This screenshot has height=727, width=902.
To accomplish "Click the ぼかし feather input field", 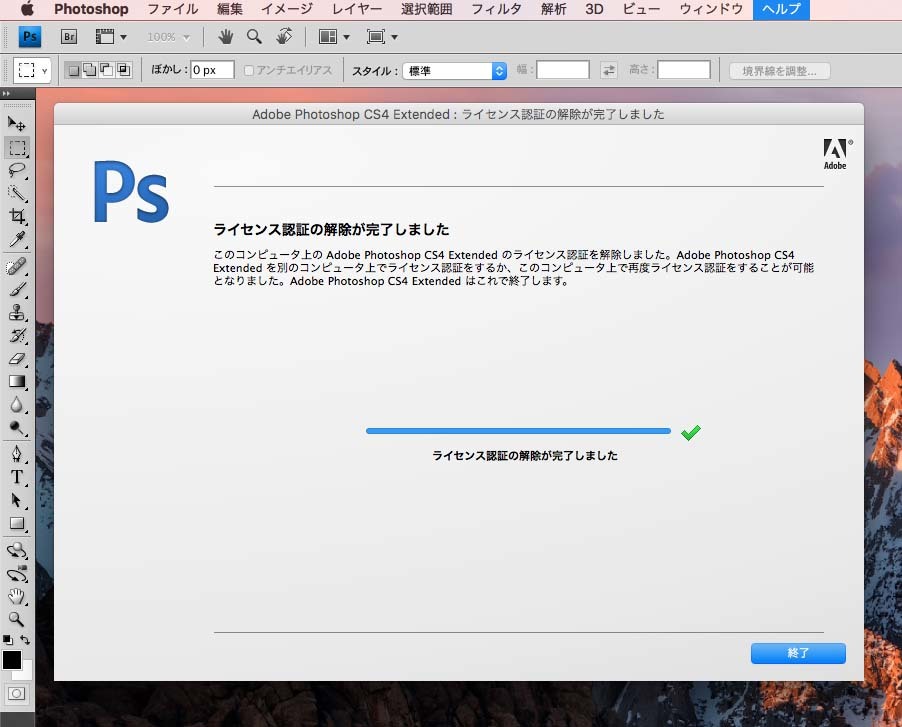I will click(x=212, y=71).
